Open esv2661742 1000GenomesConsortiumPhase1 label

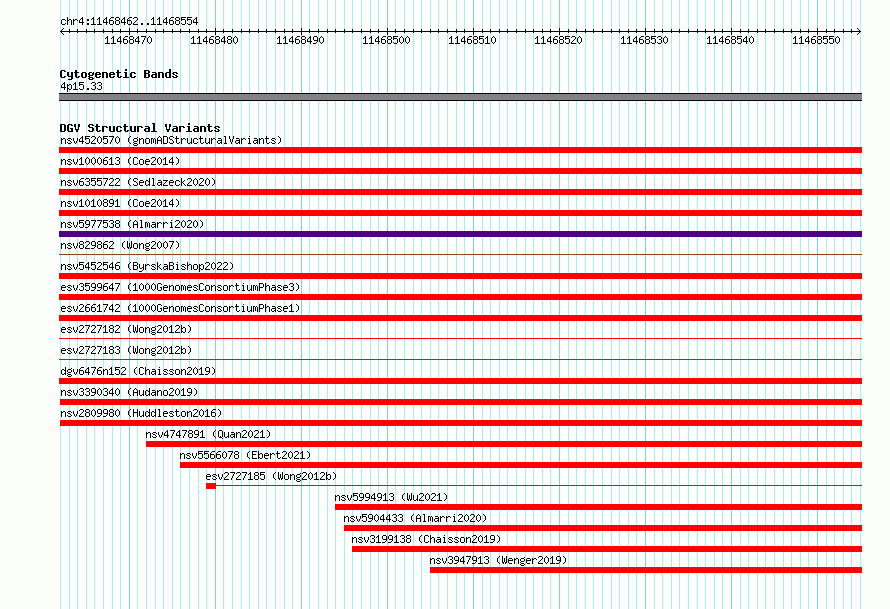click(180, 308)
